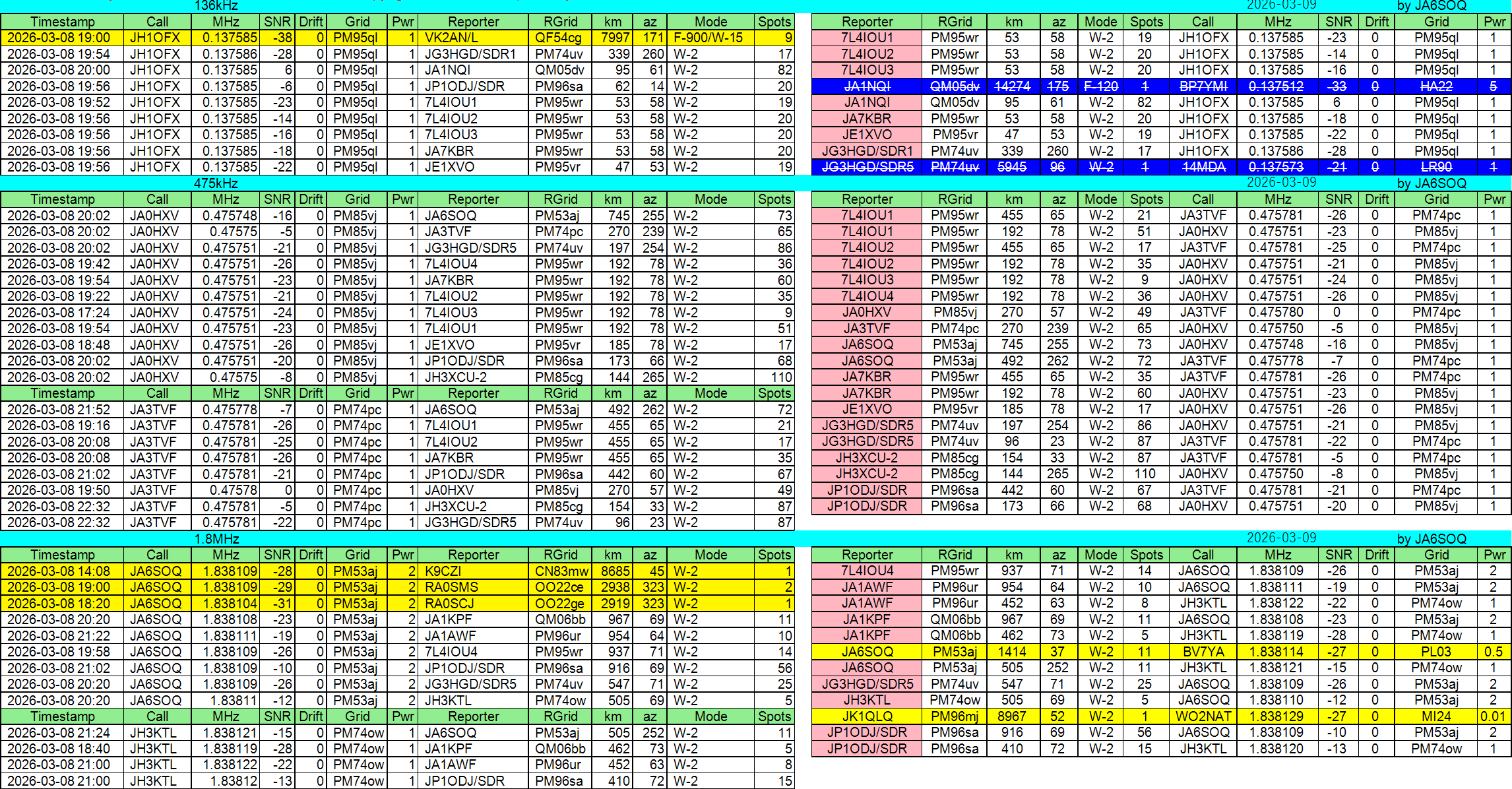Click the F-900/W-15 mode cell
This screenshot has width=1512, height=789.
click(x=710, y=38)
